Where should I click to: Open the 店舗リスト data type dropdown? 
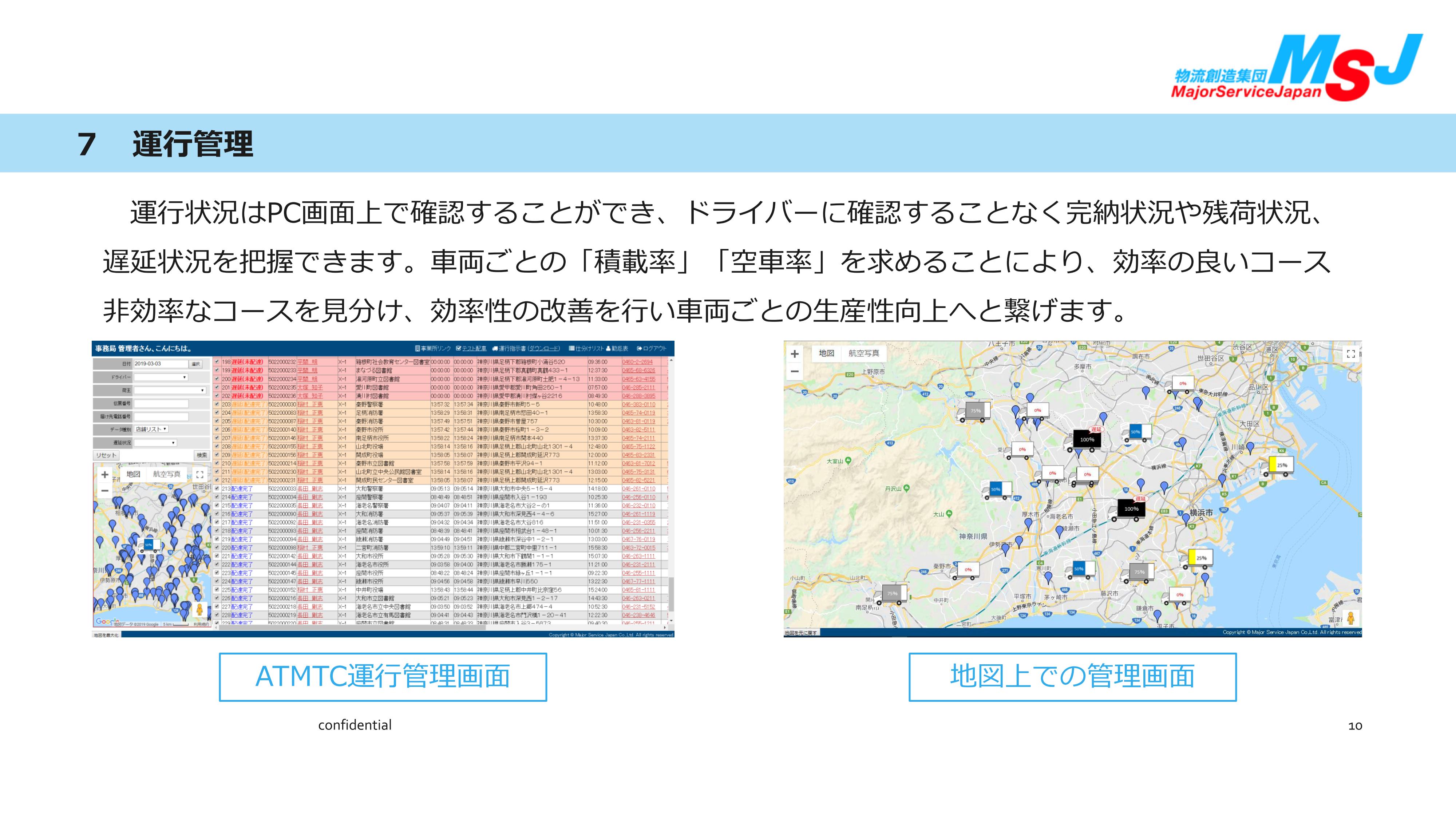151,429
